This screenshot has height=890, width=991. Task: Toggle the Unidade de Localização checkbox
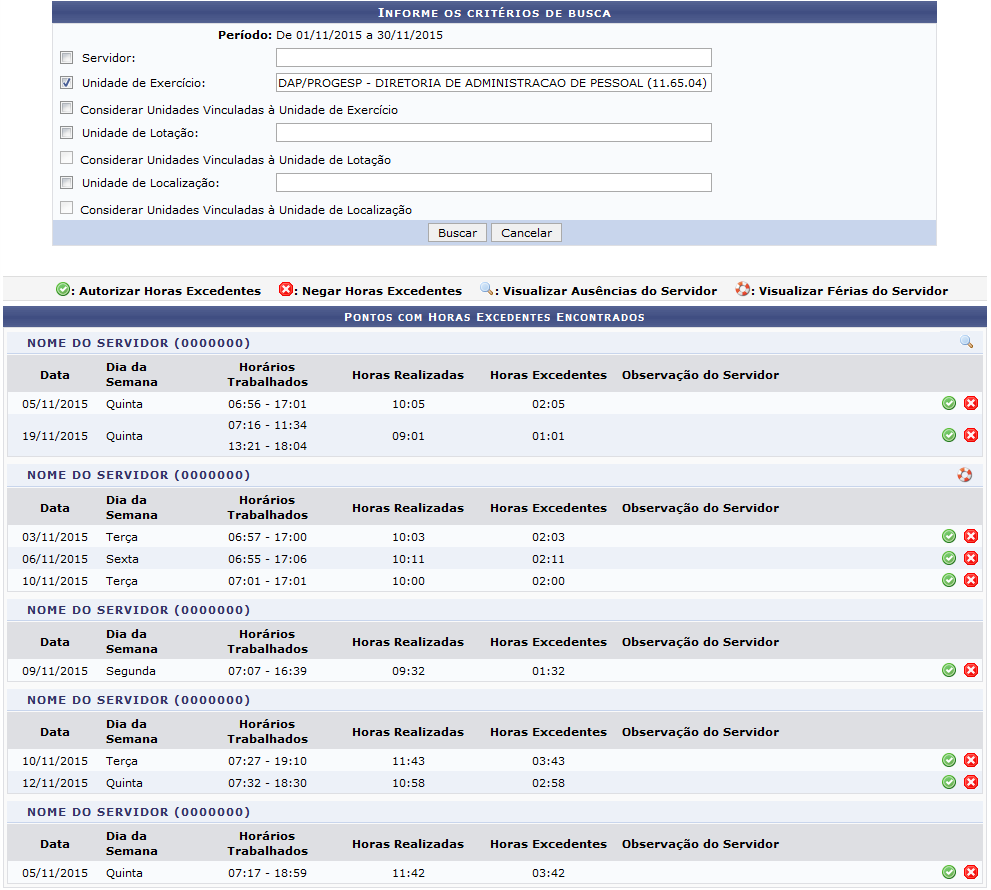(x=67, y=183)
